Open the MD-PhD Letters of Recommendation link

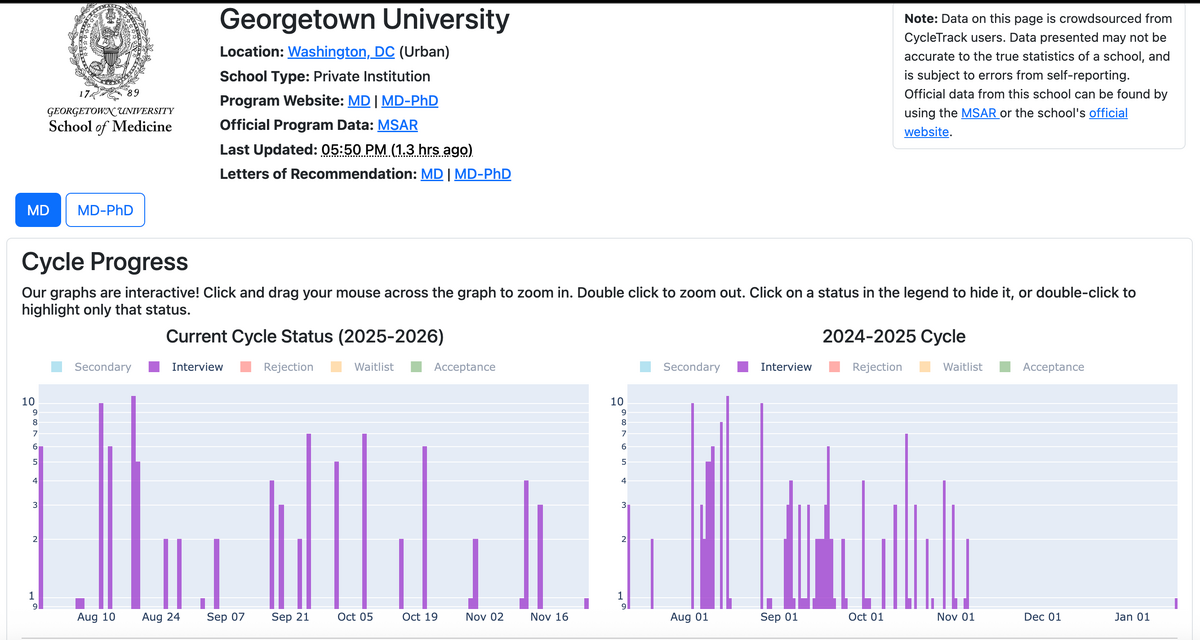[483, 174]
